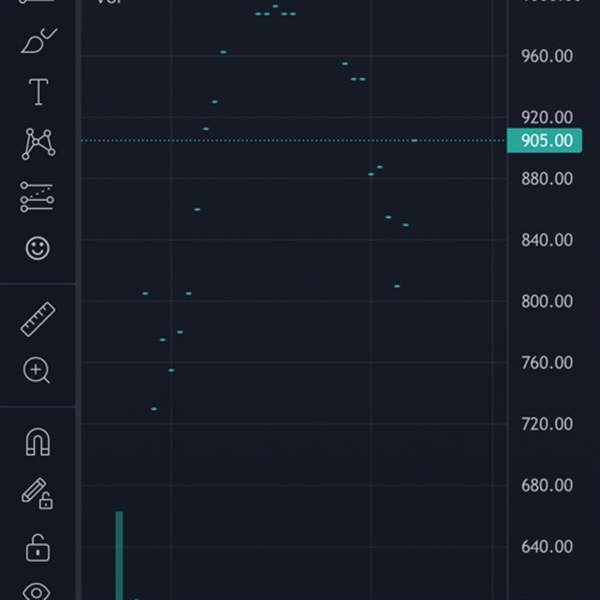Toggle hide all drawings eye icon
The image size is (600, 600).
coord(37,592)
